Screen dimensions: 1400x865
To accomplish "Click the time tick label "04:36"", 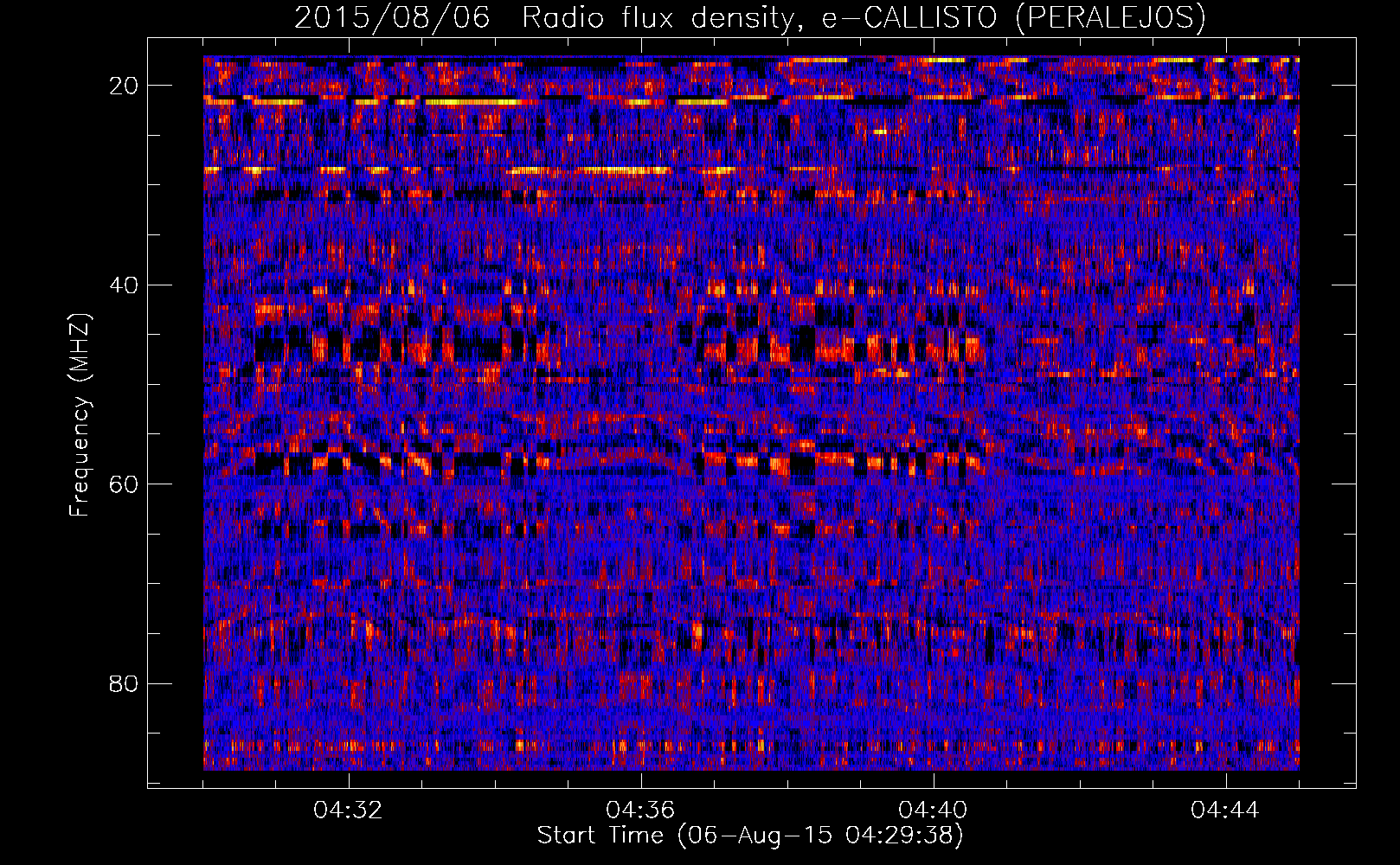I will point(641,810).
